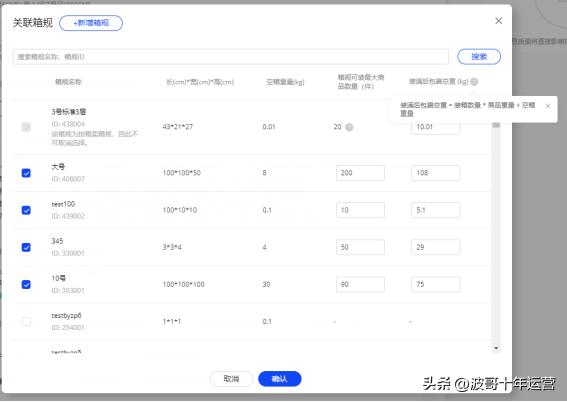Screen dimensions: 567x402
Task: Dismiss the 装满后包裹总重 formula tooltip
Action: tap(548, 106)
